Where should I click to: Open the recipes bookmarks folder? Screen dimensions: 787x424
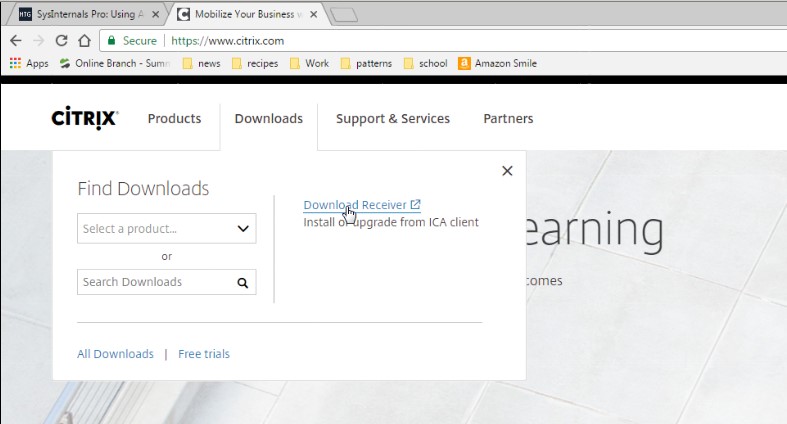pyautogui.click(x=255, y=63)
